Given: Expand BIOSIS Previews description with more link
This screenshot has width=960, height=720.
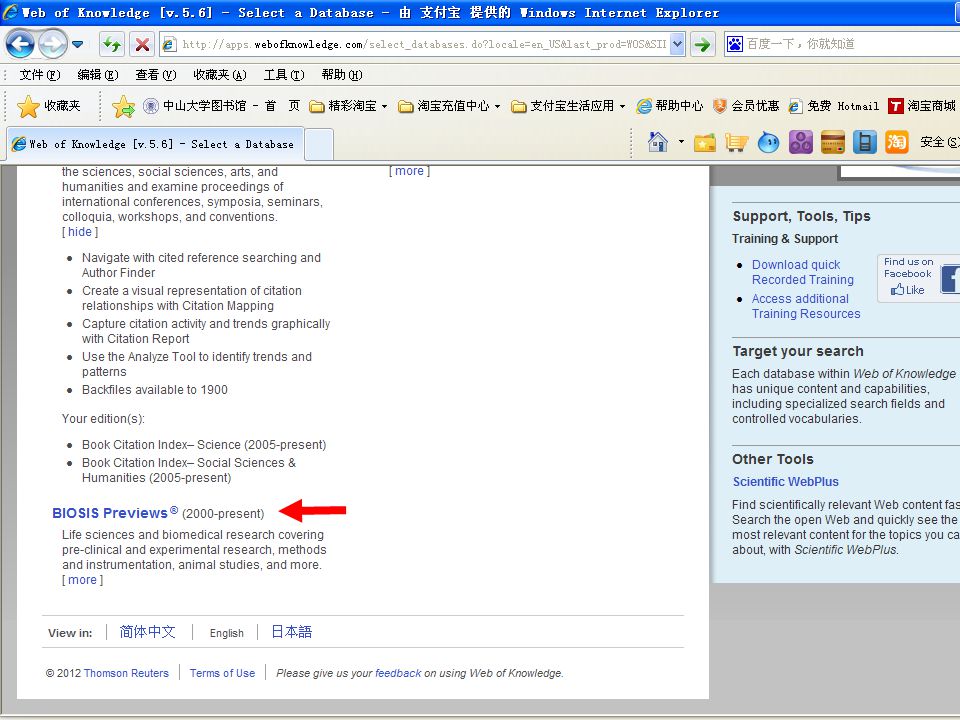Looking at the screenshot, I should (x=82, y=579).
